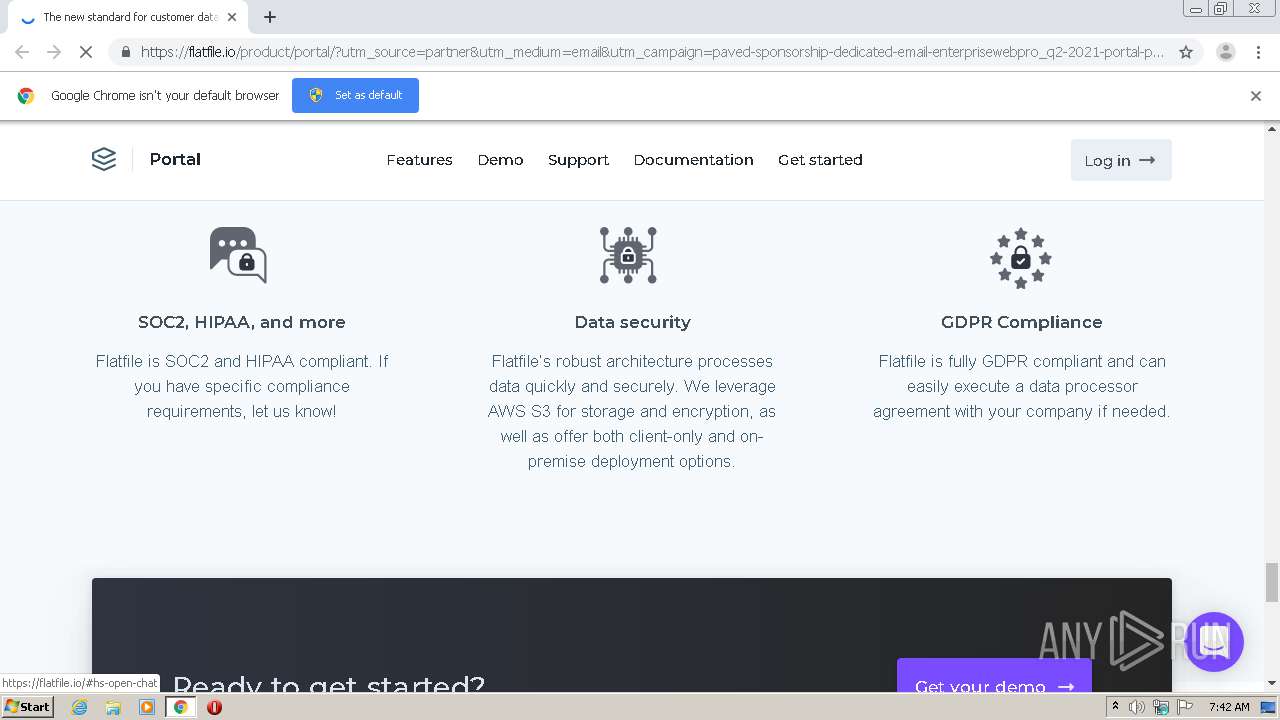Click the vertical scrollbar thumb
Viewport: 1280px width, 720px height.
coord(1272,582)
